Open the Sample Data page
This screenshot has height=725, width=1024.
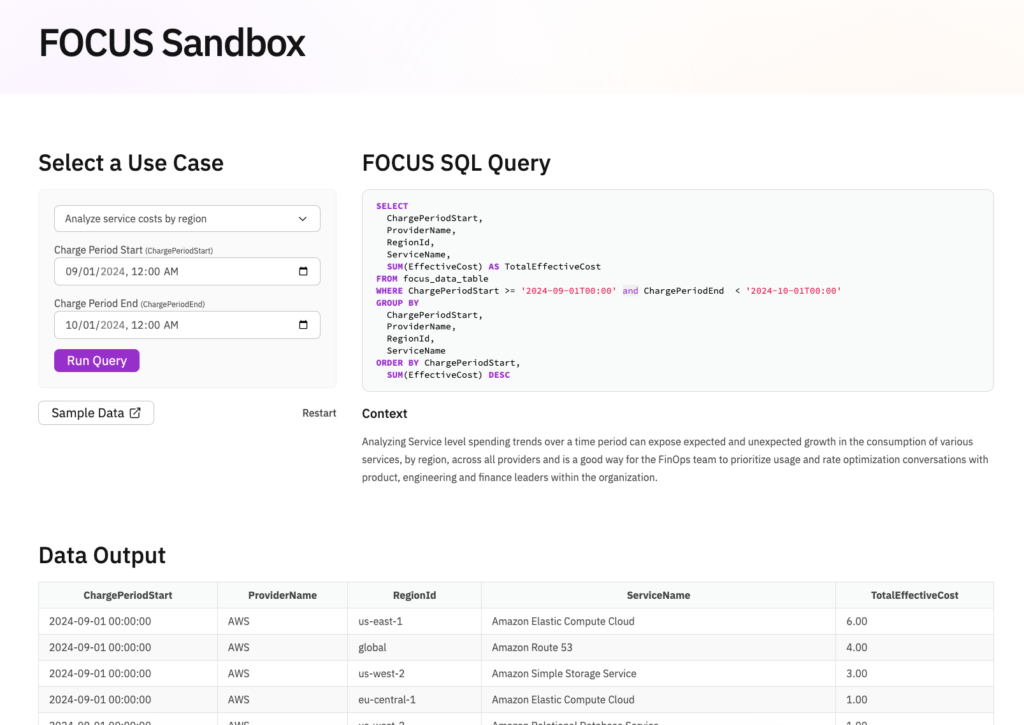[95, 412]
